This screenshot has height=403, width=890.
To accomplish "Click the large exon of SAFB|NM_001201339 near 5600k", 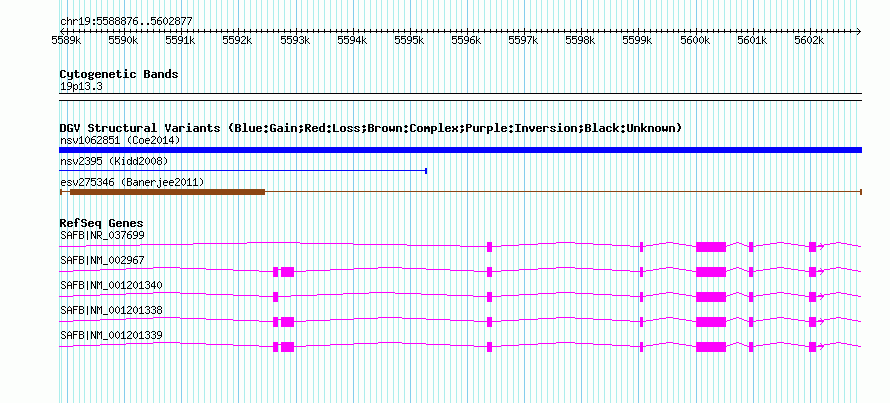I will point(711,346).
